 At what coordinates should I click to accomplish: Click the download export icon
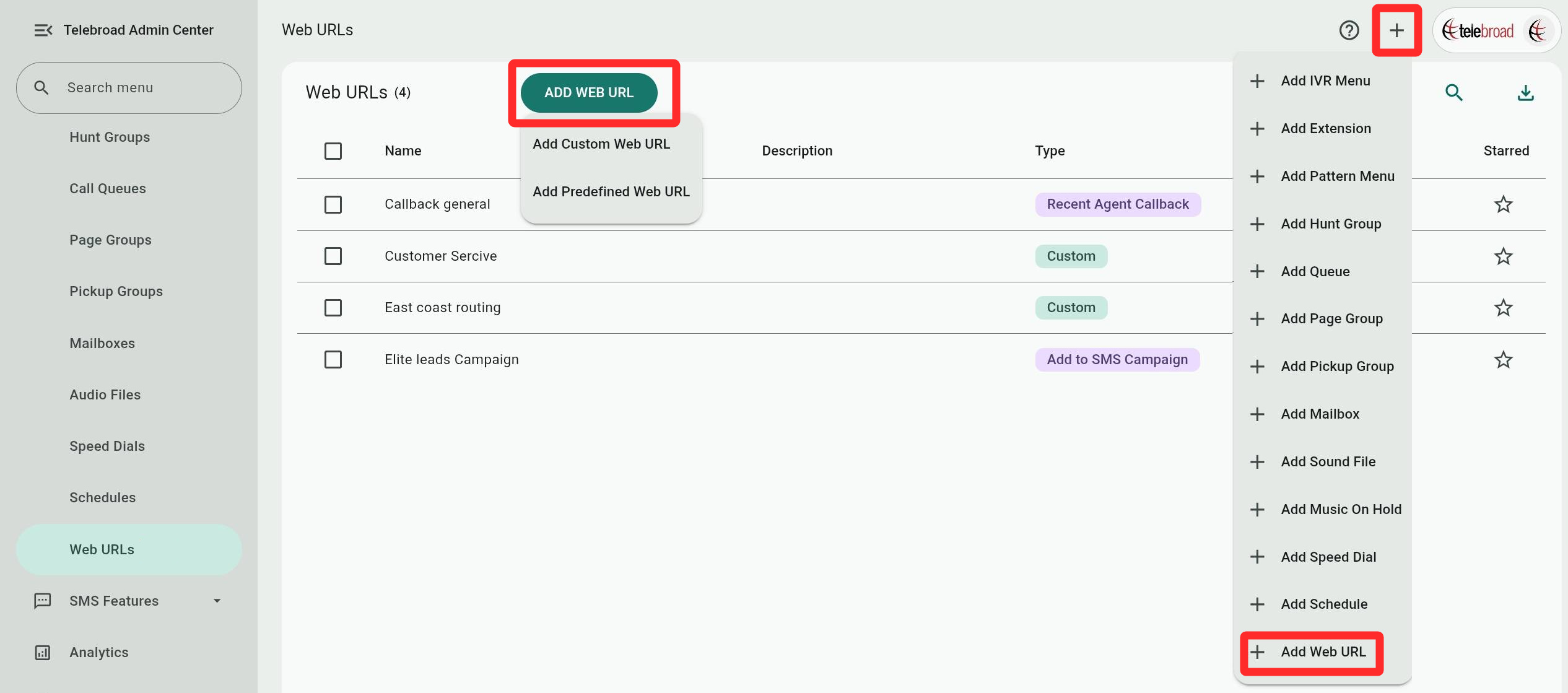1525,93
